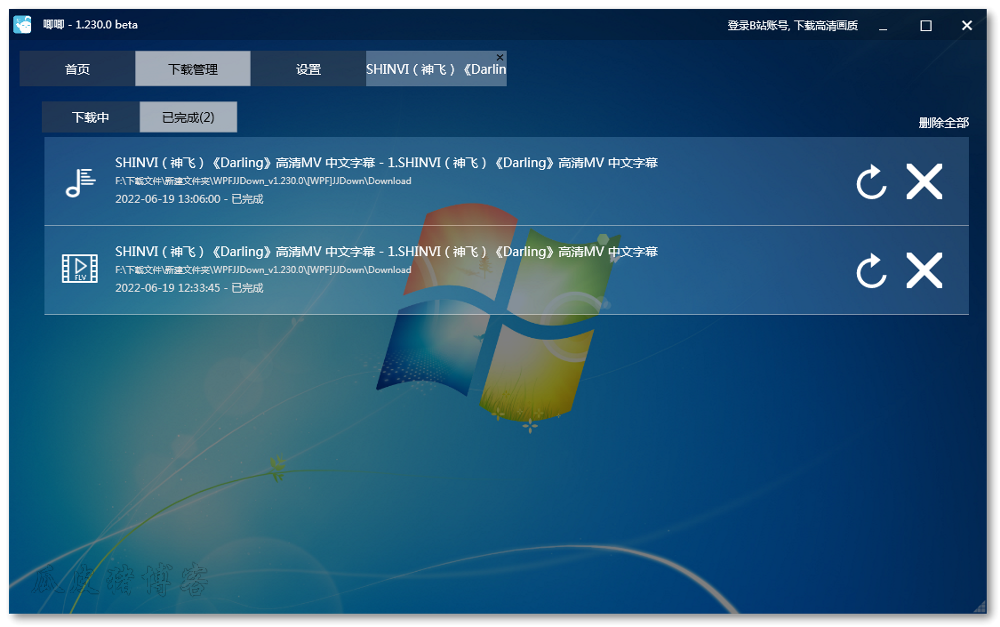Maximize the 唧唧 window
This screenshot has height=627, width=1000.
(x=926, y=26)
